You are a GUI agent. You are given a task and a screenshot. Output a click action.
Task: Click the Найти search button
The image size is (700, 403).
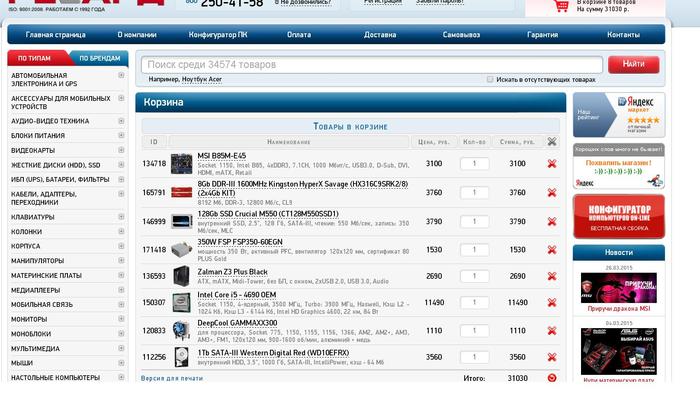(633, 64)
